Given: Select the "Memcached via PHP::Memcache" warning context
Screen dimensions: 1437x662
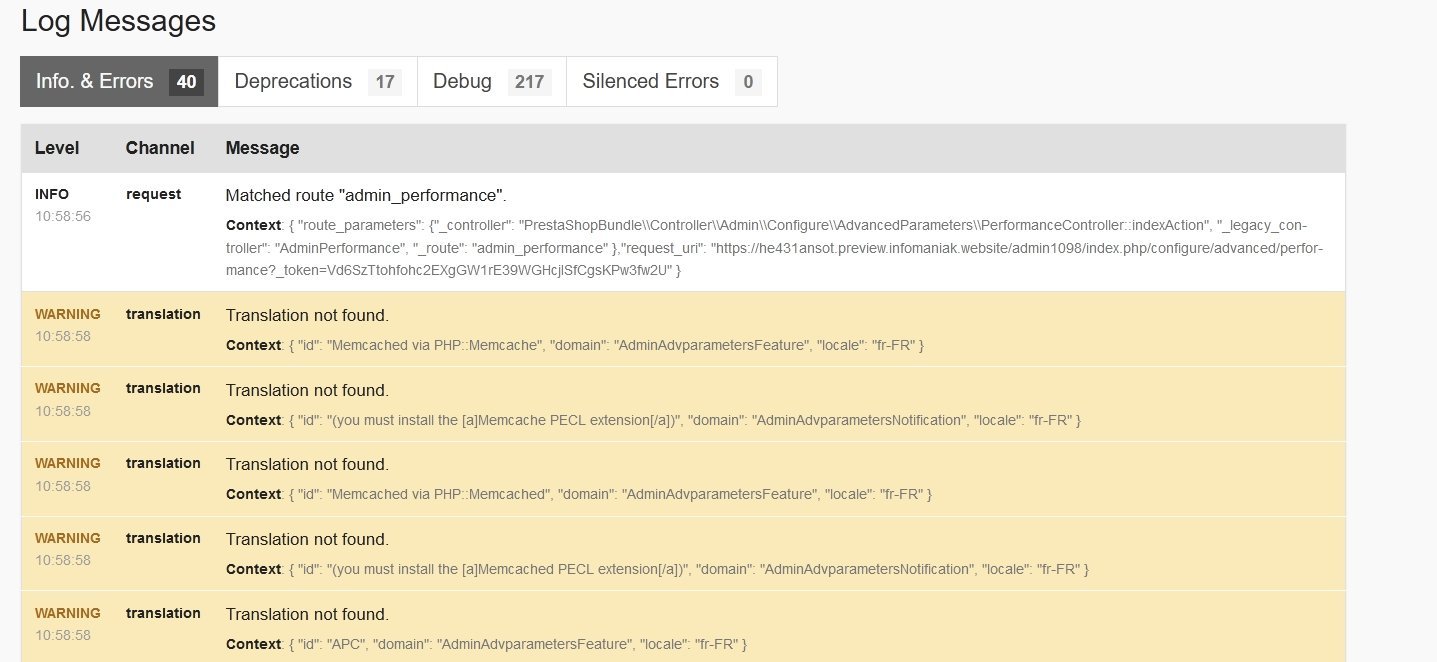Looking at the screenshot, I should pyautogui.click(x=574, y=345).
